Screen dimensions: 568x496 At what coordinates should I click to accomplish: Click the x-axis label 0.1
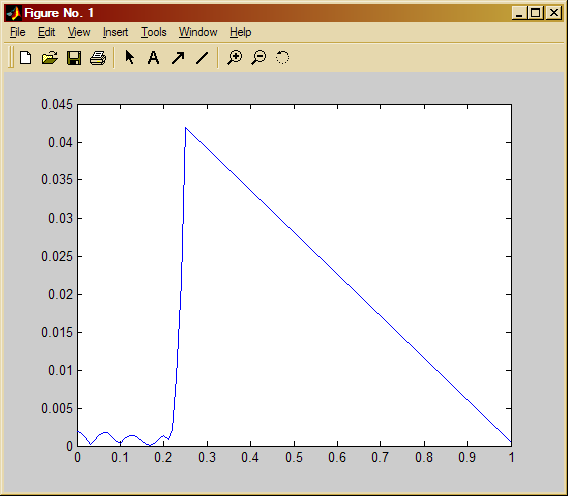pos(120,458)
